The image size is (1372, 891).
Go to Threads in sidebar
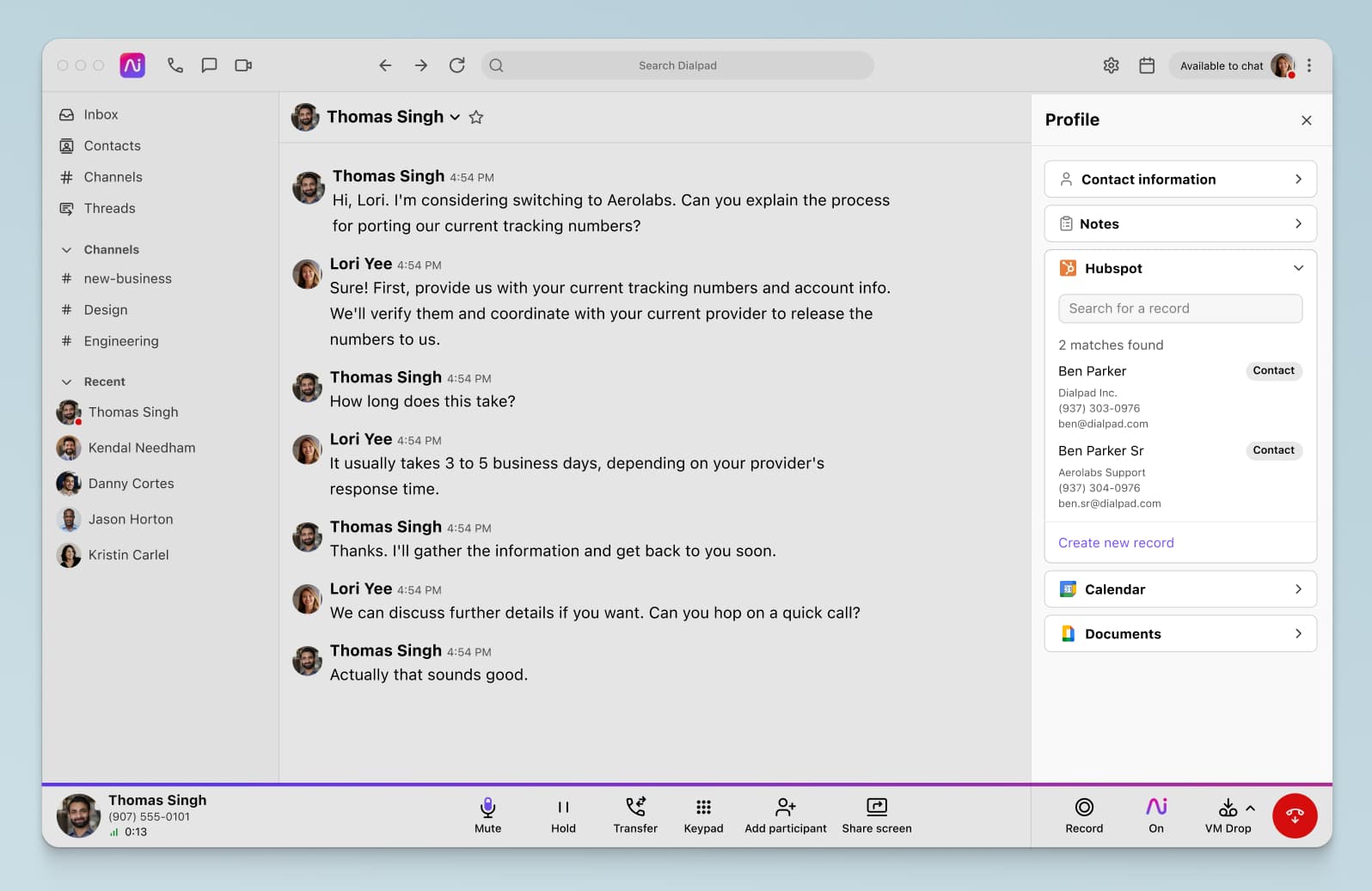click(109, 208)
